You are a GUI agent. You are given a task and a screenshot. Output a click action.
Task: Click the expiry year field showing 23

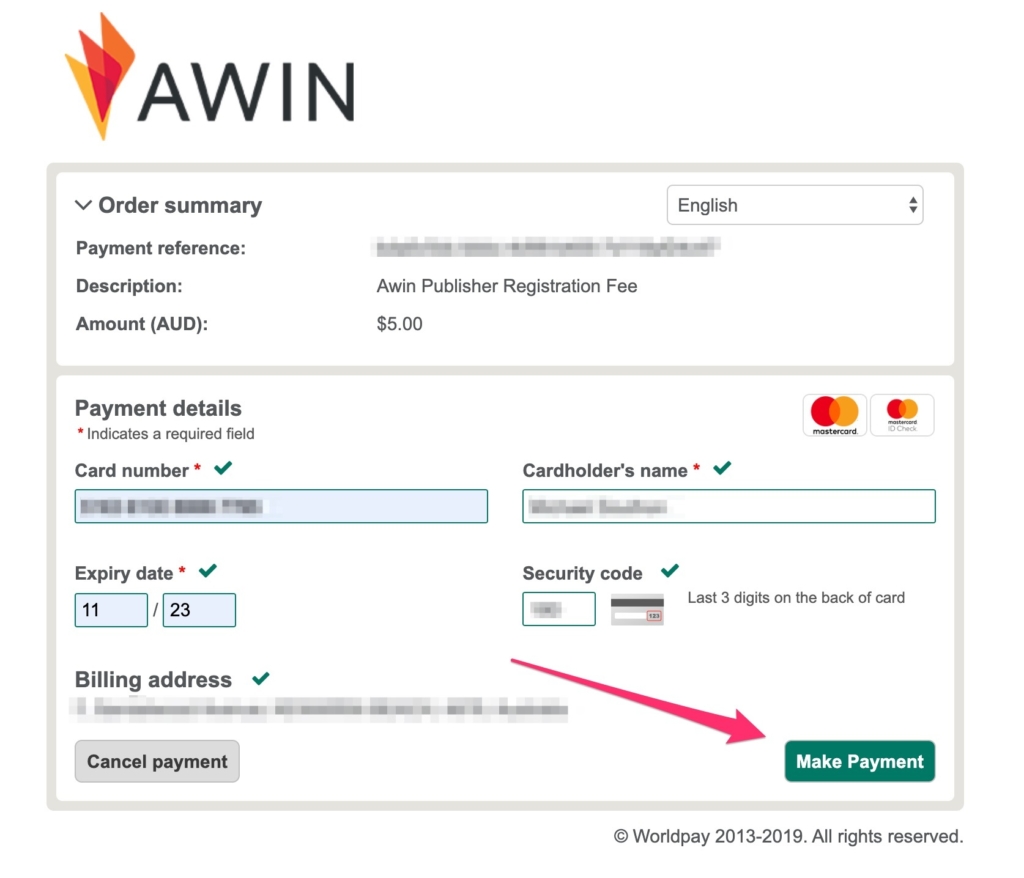[198, 610]
